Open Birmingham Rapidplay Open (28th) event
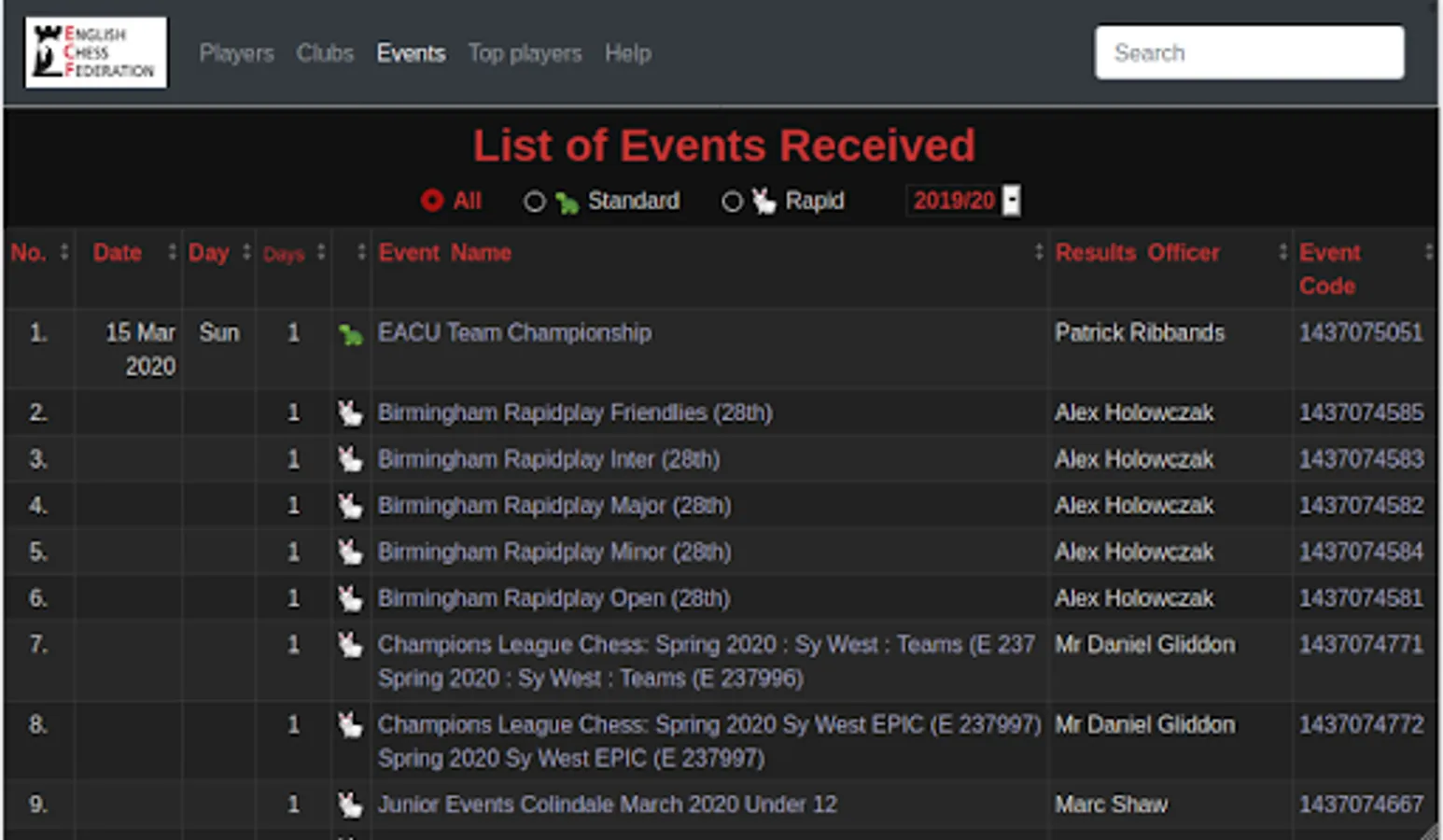This screenshot has height=840, width=1443. (553, 598)
